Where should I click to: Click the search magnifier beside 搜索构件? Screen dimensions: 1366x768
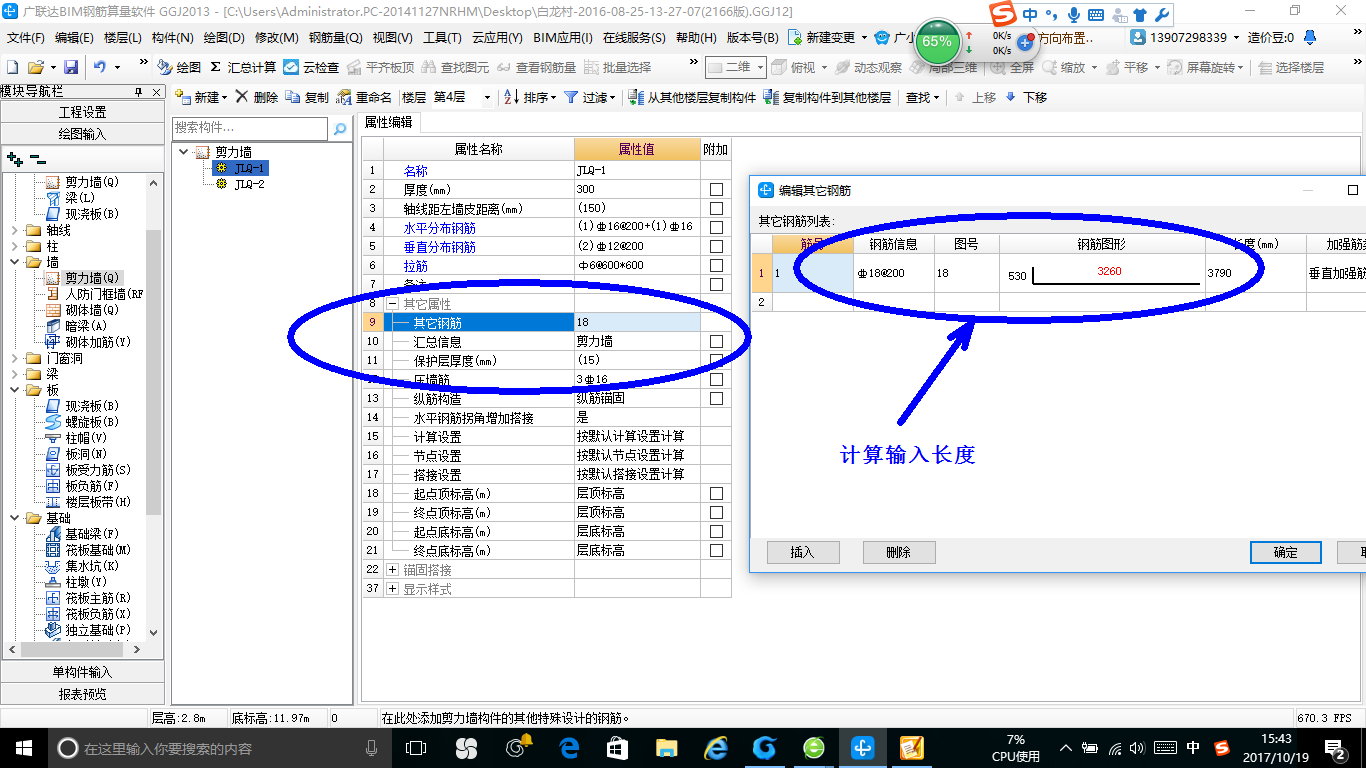340,129
